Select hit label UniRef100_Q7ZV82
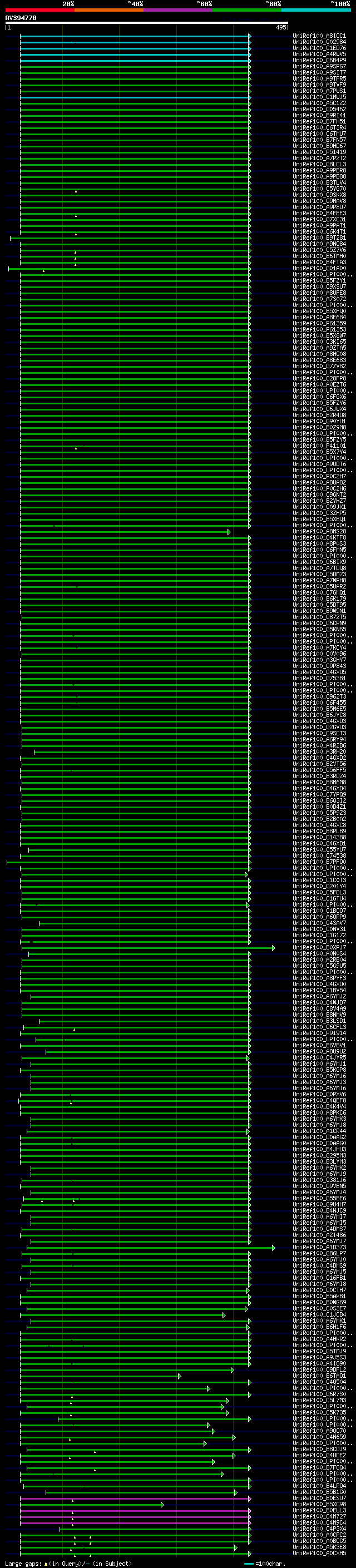 pos(319,367)
